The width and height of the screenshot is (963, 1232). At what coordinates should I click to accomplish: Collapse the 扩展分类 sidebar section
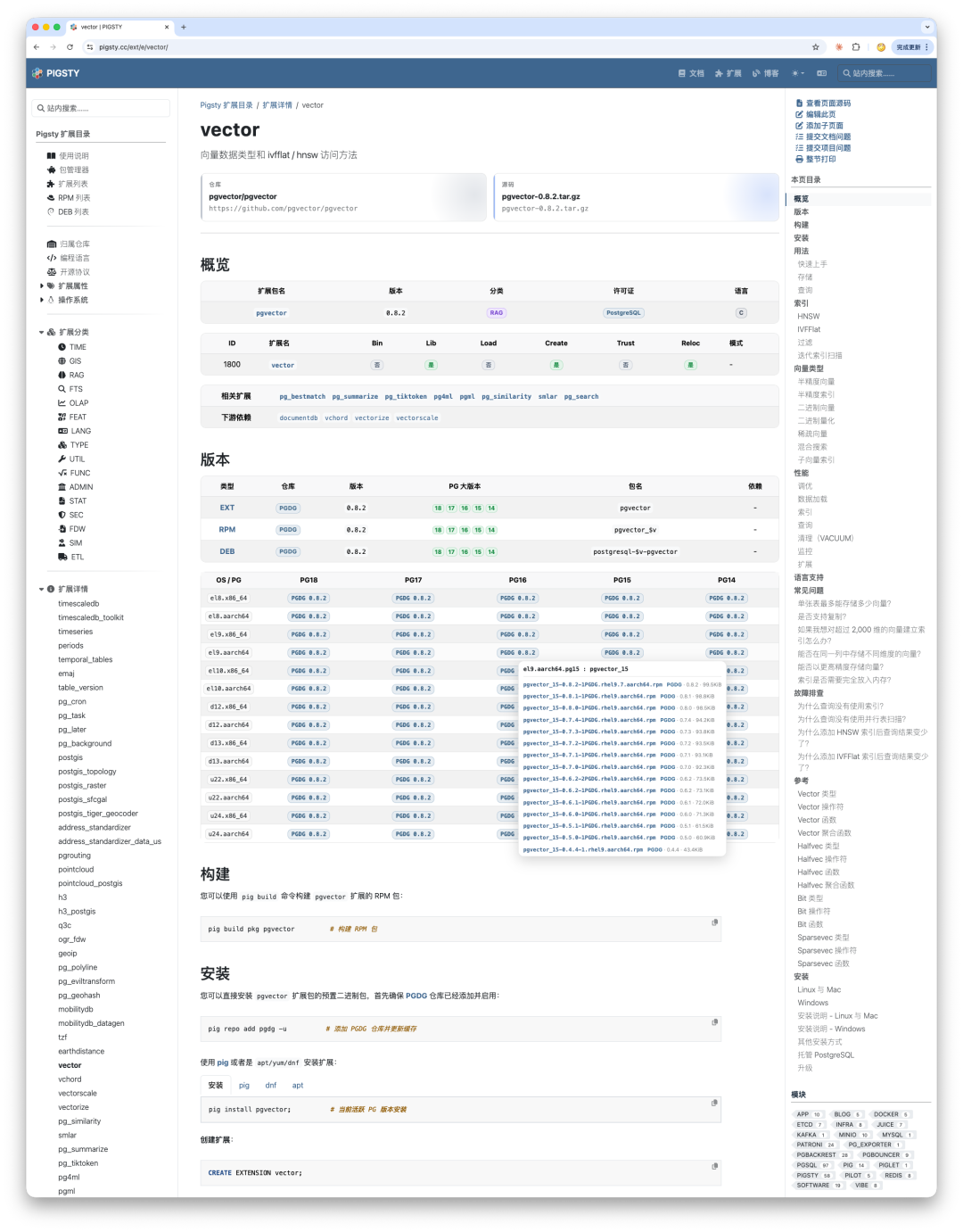[42, 333]
